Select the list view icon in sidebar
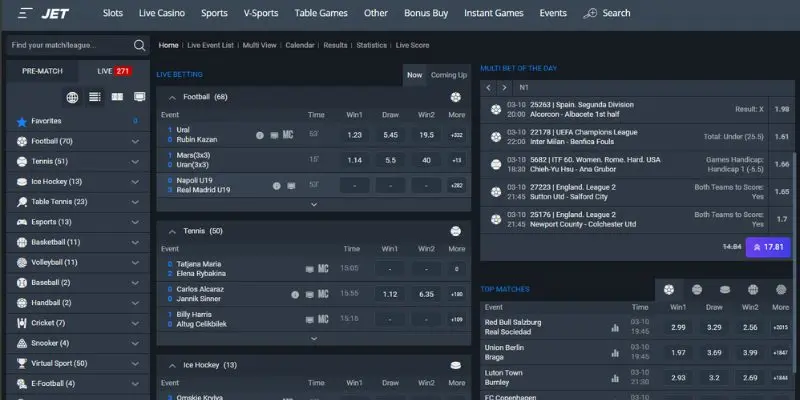The width and height of the screenshot is (800, 400). click(95, 97)
